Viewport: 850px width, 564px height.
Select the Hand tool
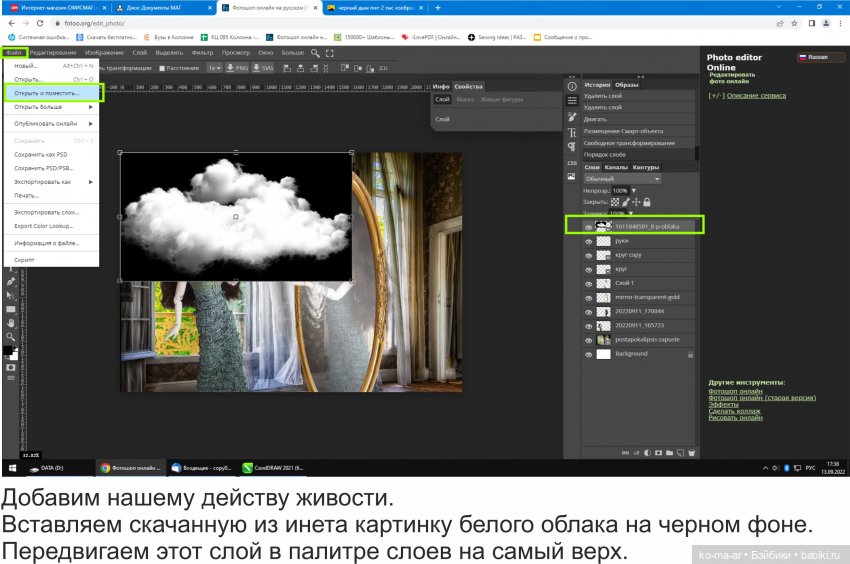[11, 323]
